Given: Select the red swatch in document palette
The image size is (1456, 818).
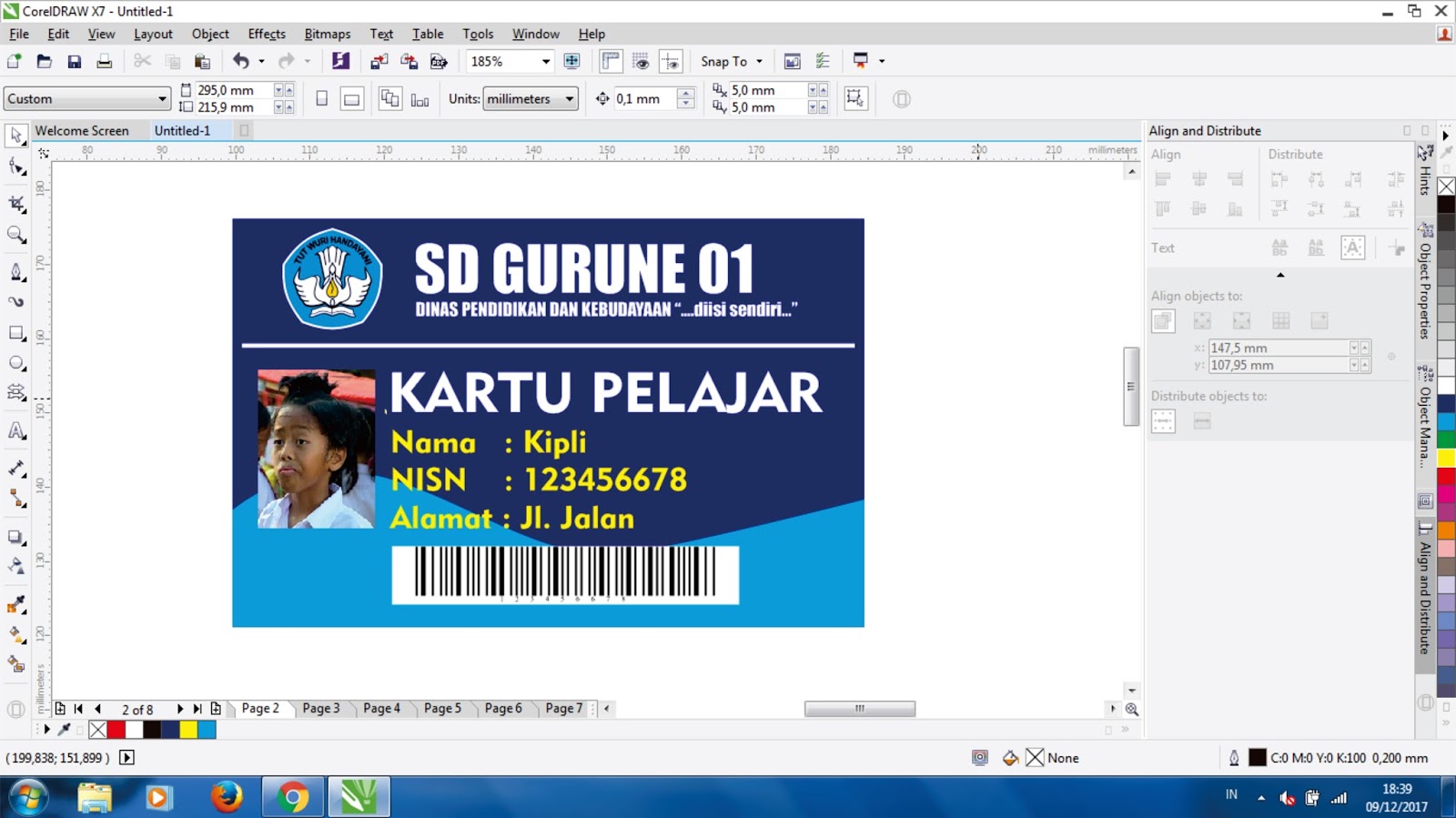Looking at the screenshot, I should click(116, 730).
